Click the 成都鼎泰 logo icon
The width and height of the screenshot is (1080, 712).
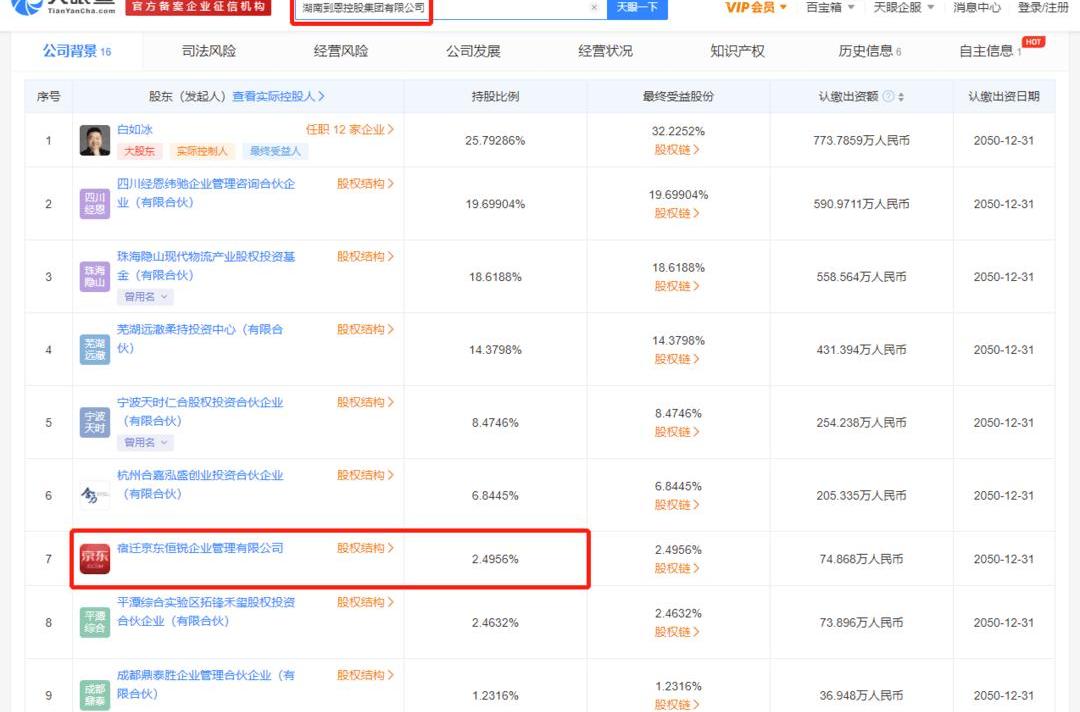click(x=94, y=694)
